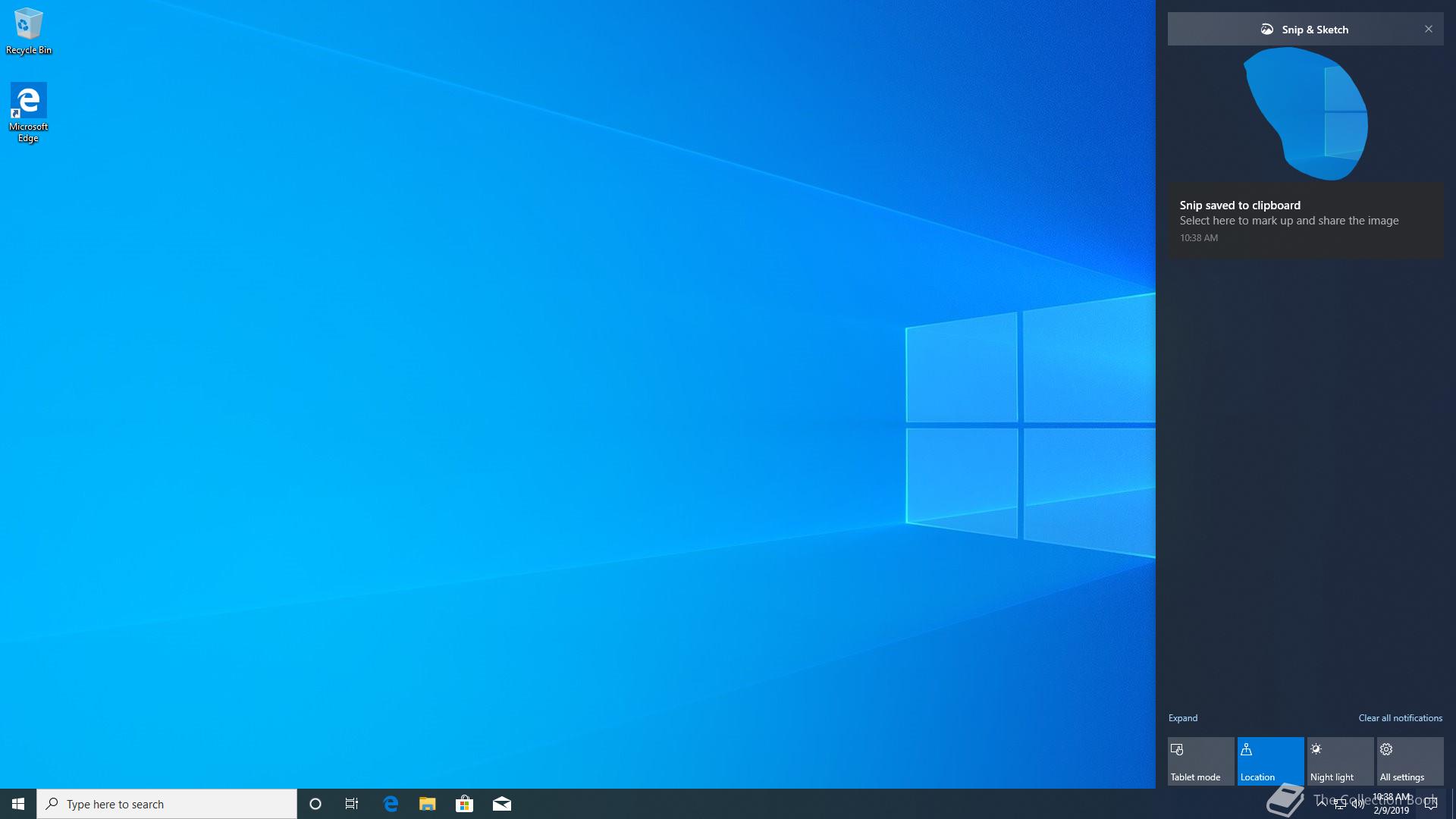1456x819 pixels.
Task: Show hidden system tray icons
Action: 1322,804
